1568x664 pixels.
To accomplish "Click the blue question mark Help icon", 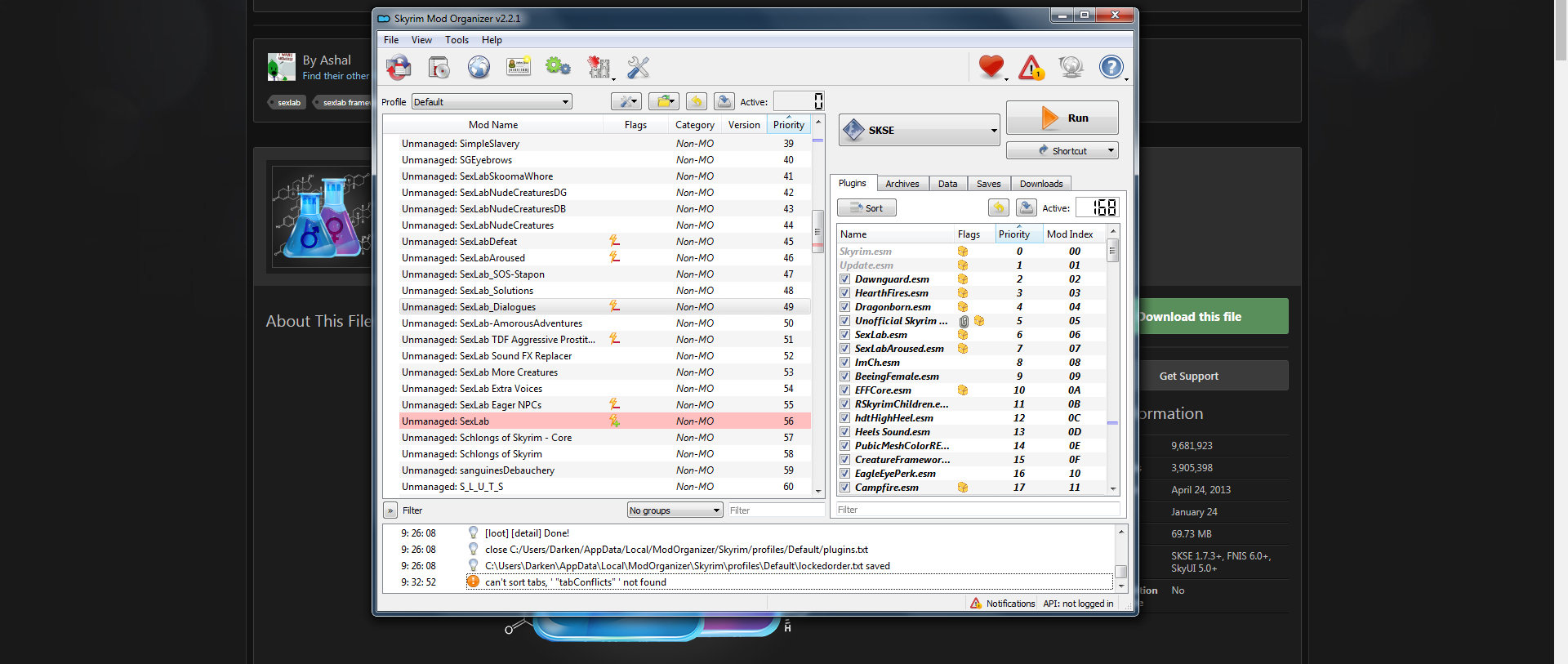I will point(1111,67).
